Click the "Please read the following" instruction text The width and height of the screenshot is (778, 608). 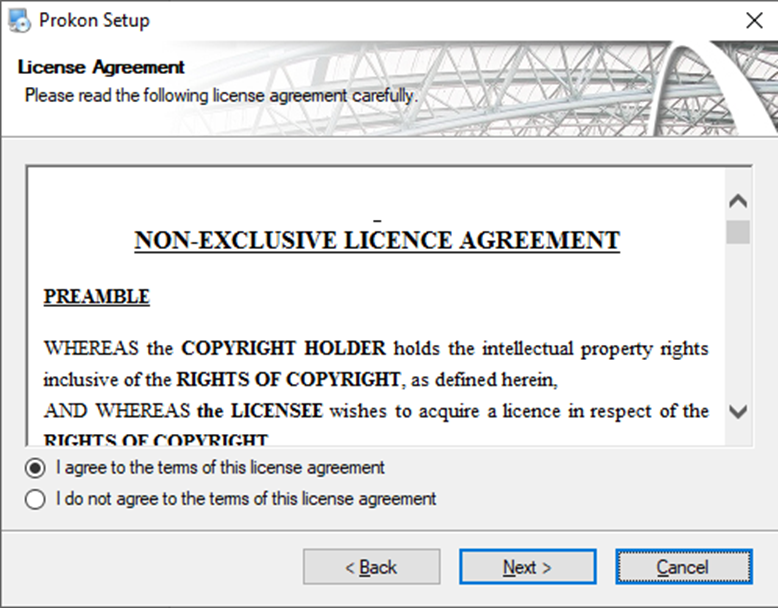tap(220, 95)
